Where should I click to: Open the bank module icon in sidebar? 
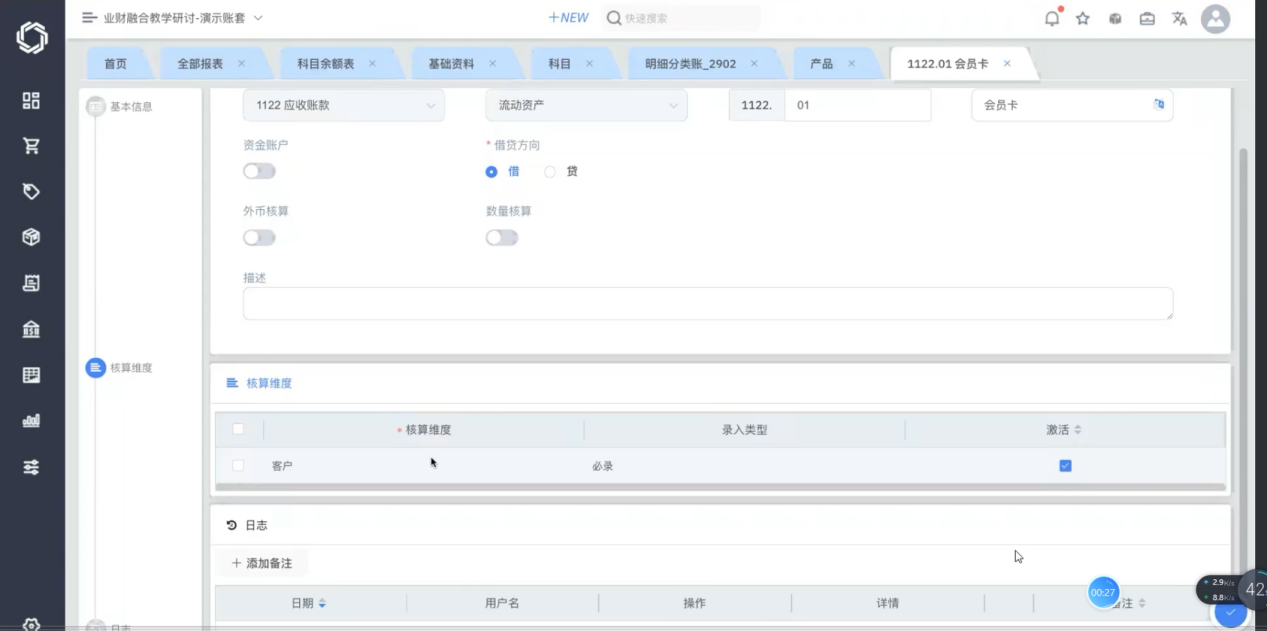tap(31, 329)
